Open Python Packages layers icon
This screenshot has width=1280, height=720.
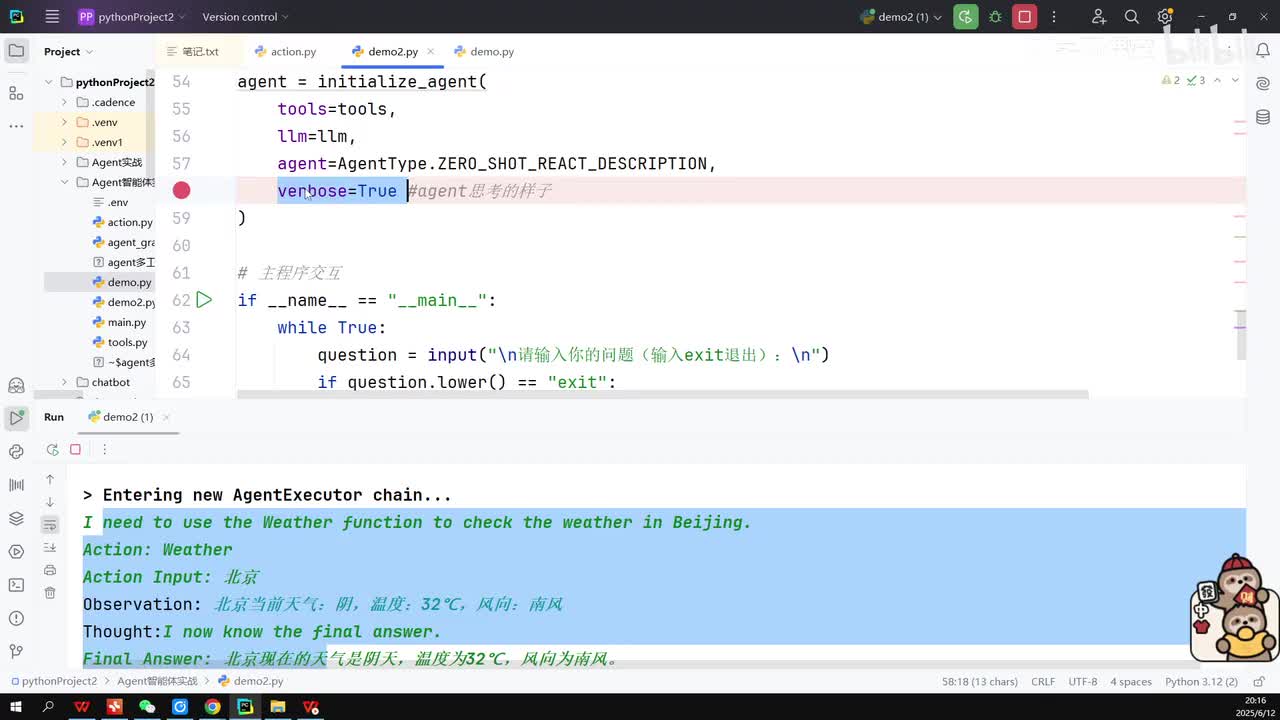pos(16,518)
